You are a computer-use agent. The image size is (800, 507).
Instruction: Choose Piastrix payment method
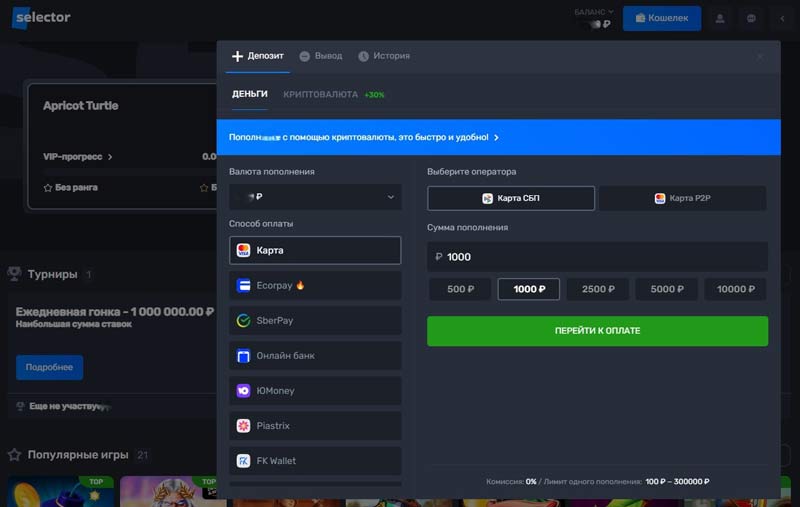(314, 426)
